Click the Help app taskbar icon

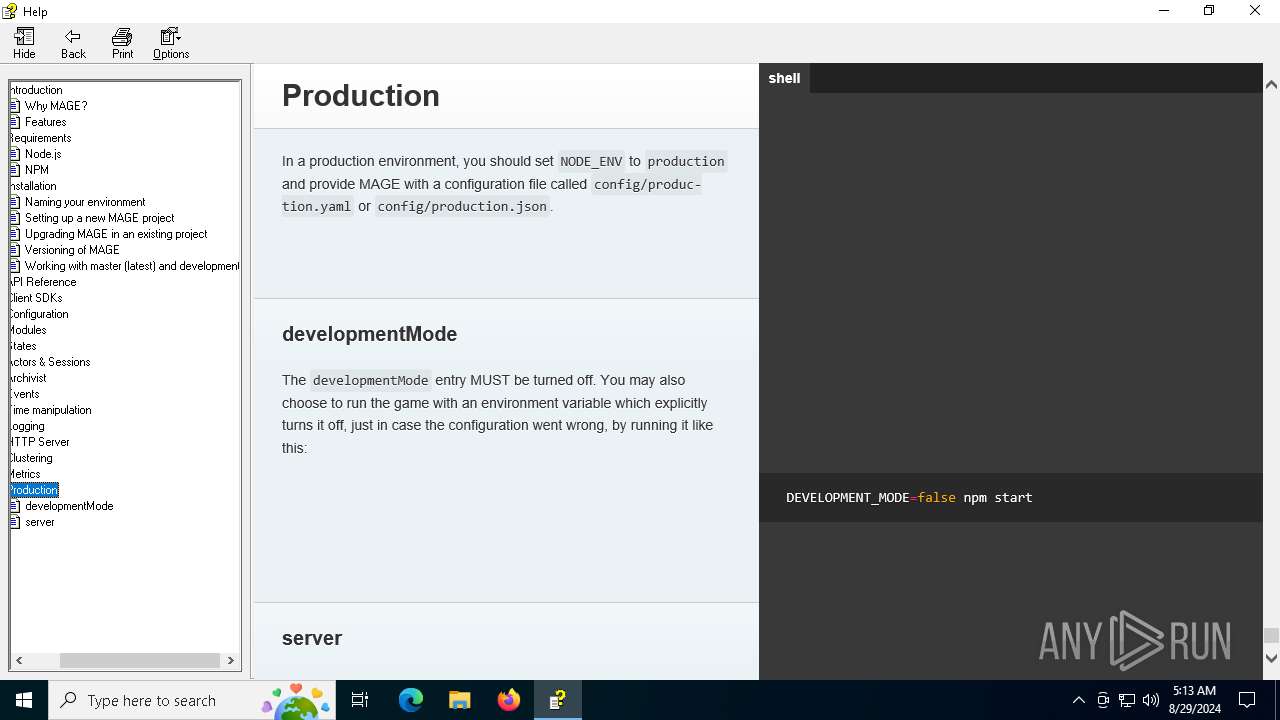[x=557, y=700]
